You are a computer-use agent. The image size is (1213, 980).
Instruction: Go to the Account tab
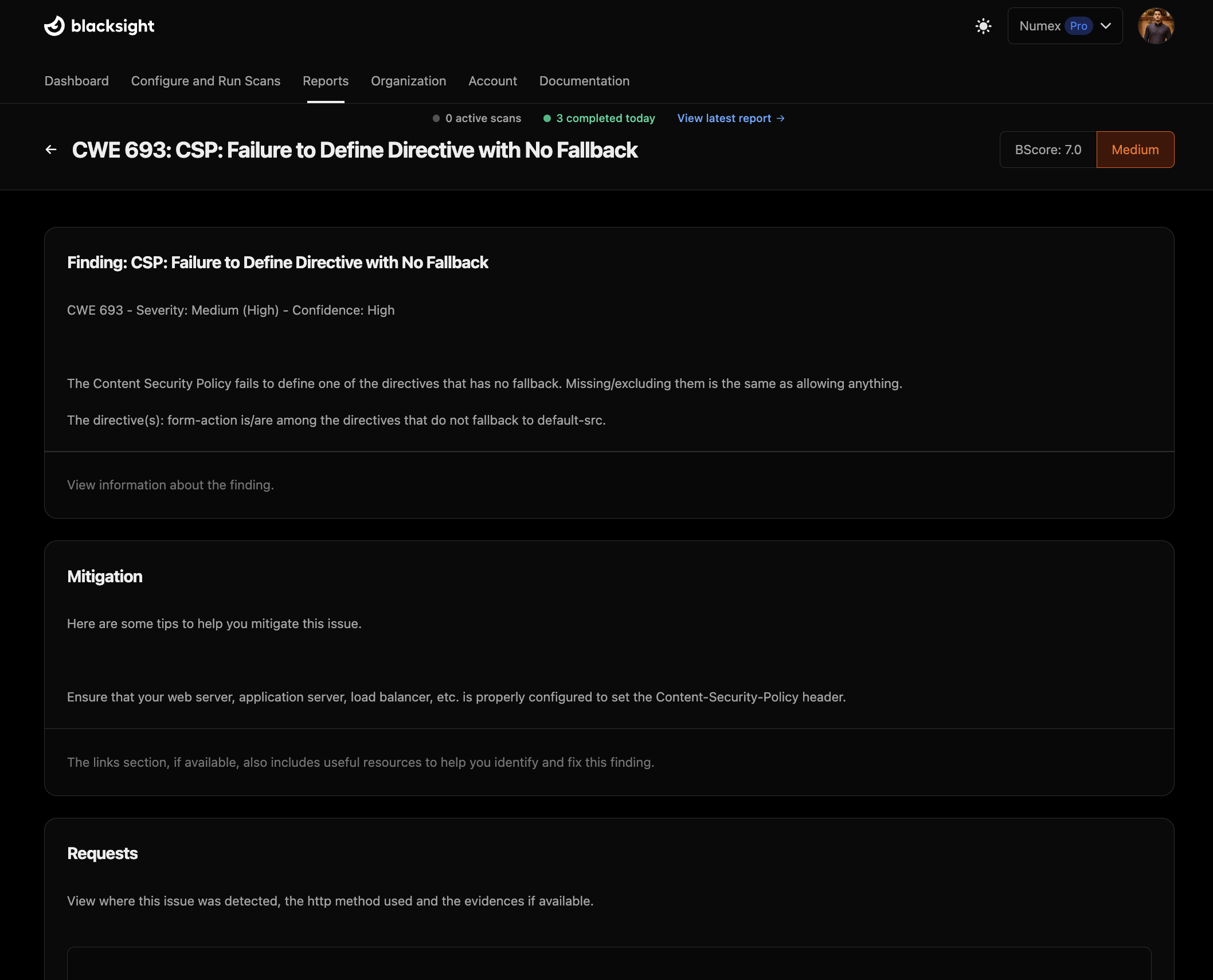click(x=492, y=81)
